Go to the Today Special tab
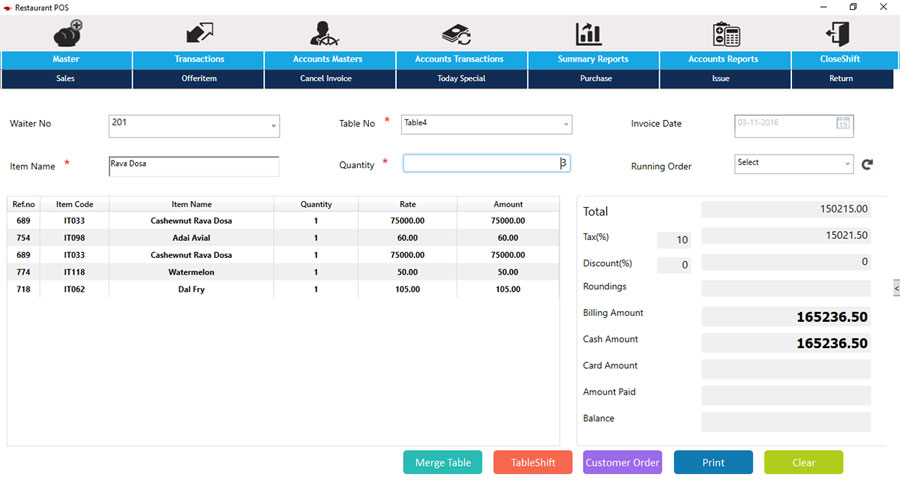 (460, 78)
